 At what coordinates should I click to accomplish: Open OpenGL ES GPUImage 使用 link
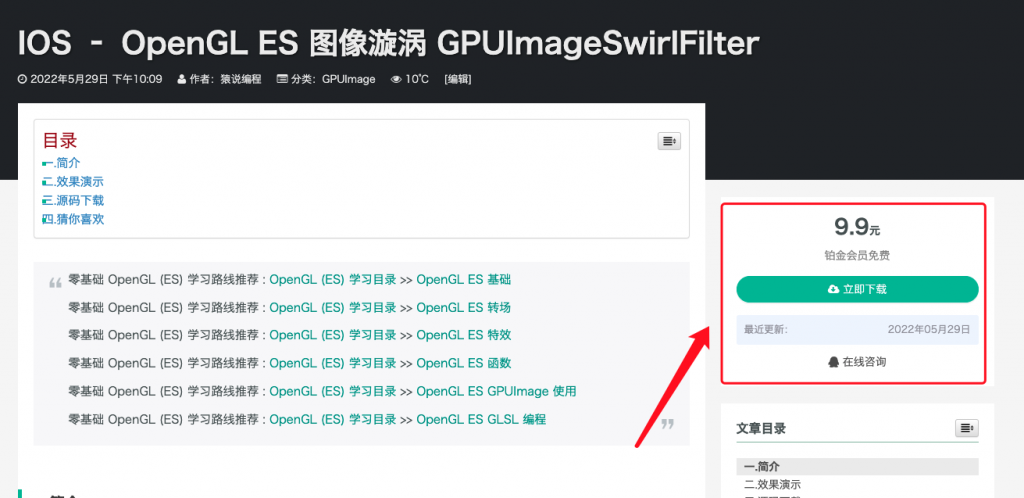point(496,392)
